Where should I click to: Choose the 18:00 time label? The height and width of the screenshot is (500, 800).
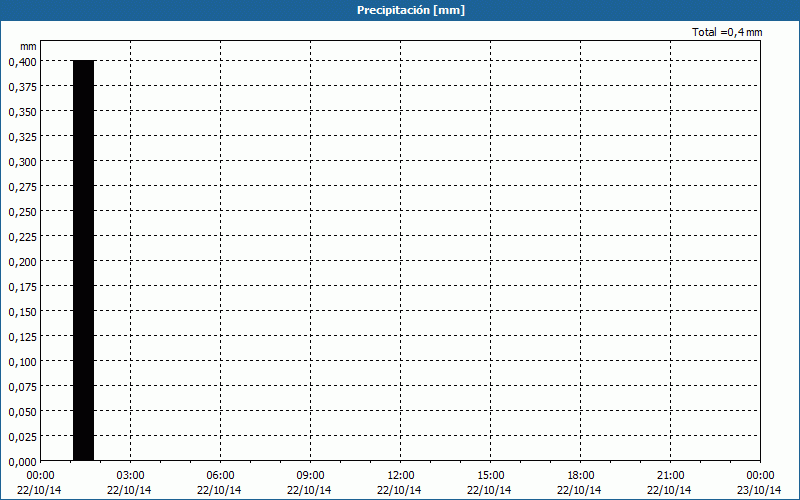(580, 476)
